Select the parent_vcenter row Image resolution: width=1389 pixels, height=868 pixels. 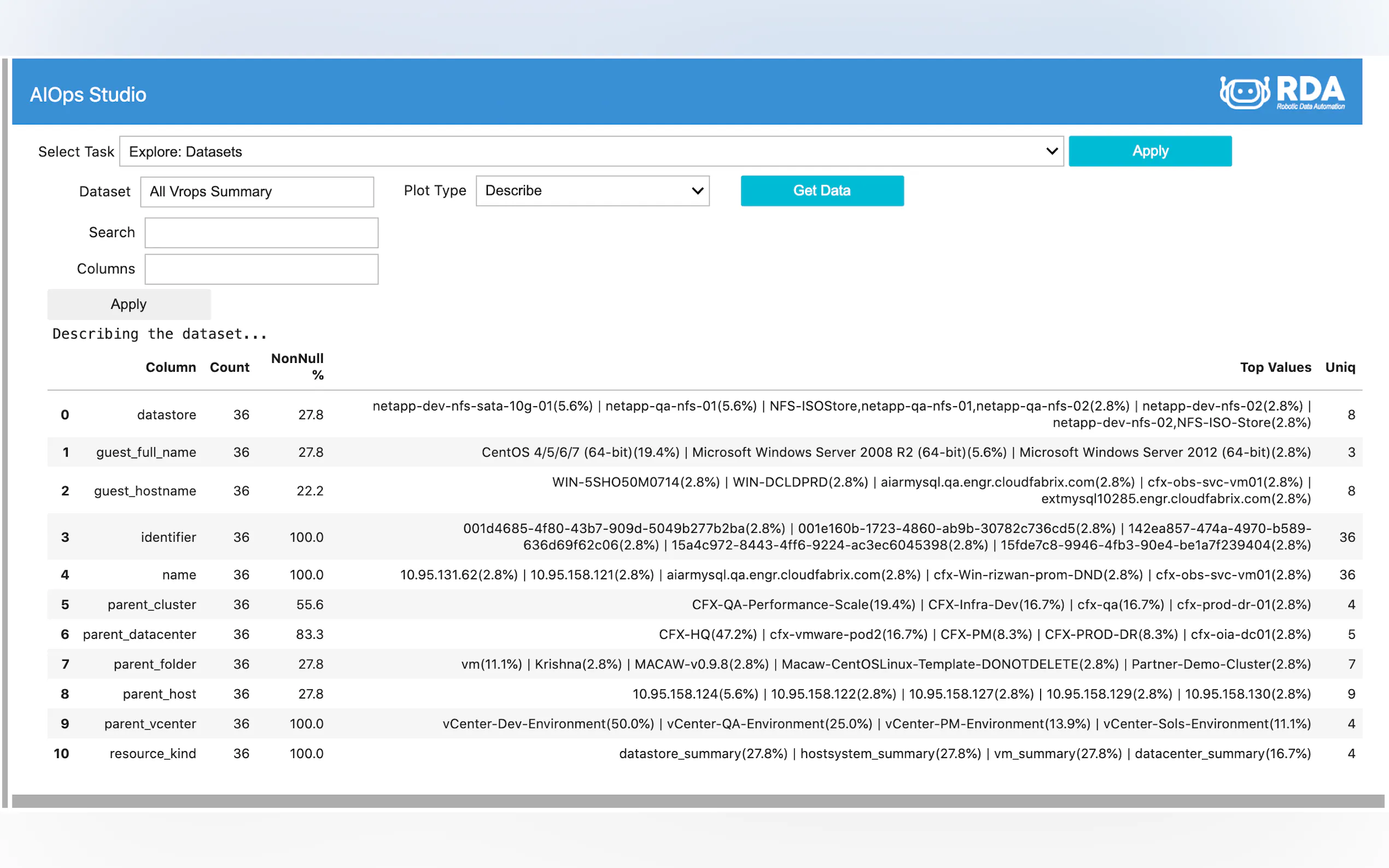(150, 723)
